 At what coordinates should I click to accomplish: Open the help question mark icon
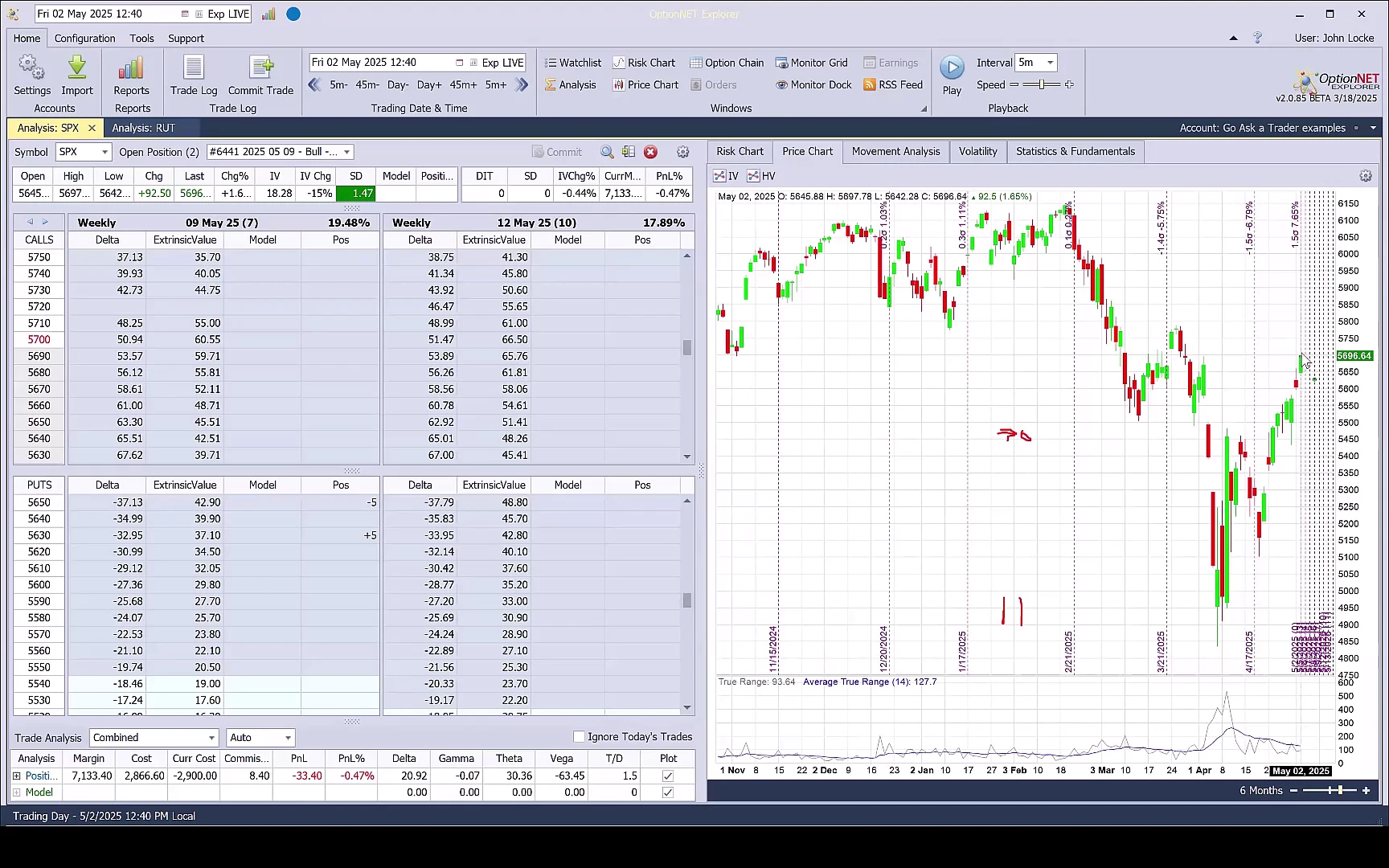(1257, 38)
